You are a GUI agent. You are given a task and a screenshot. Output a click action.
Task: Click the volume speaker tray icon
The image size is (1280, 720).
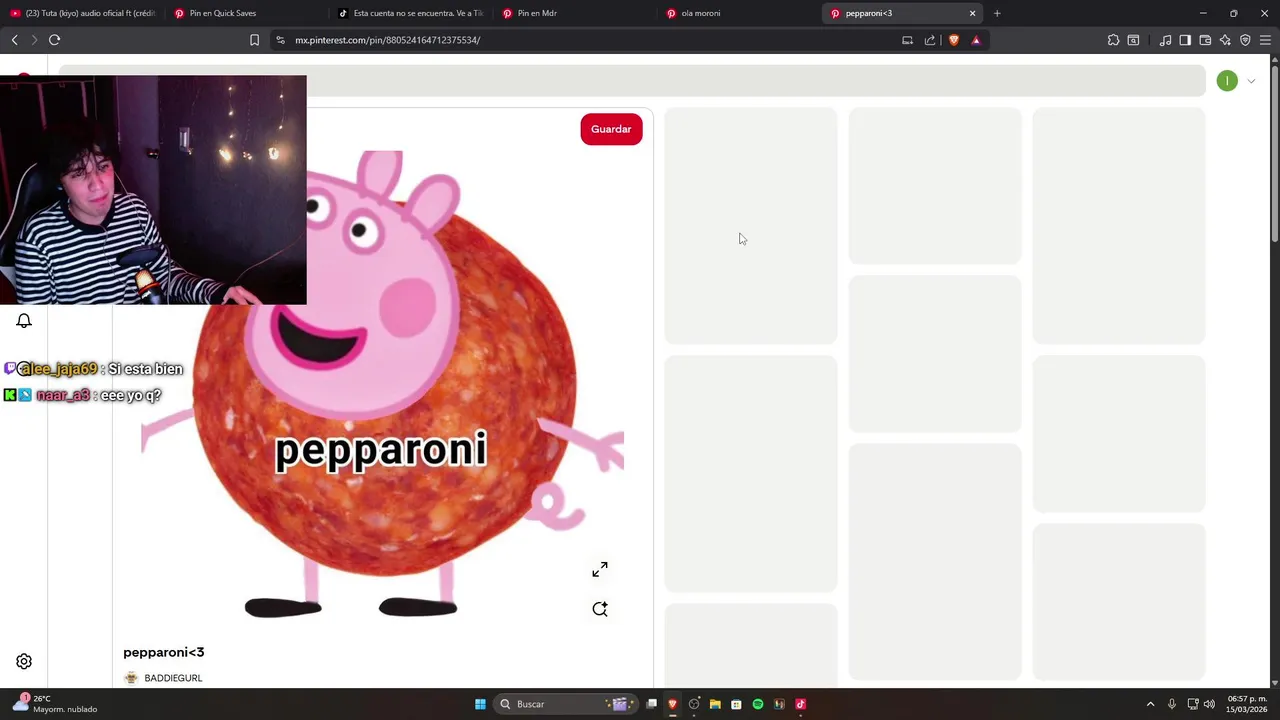[1209, 704]
